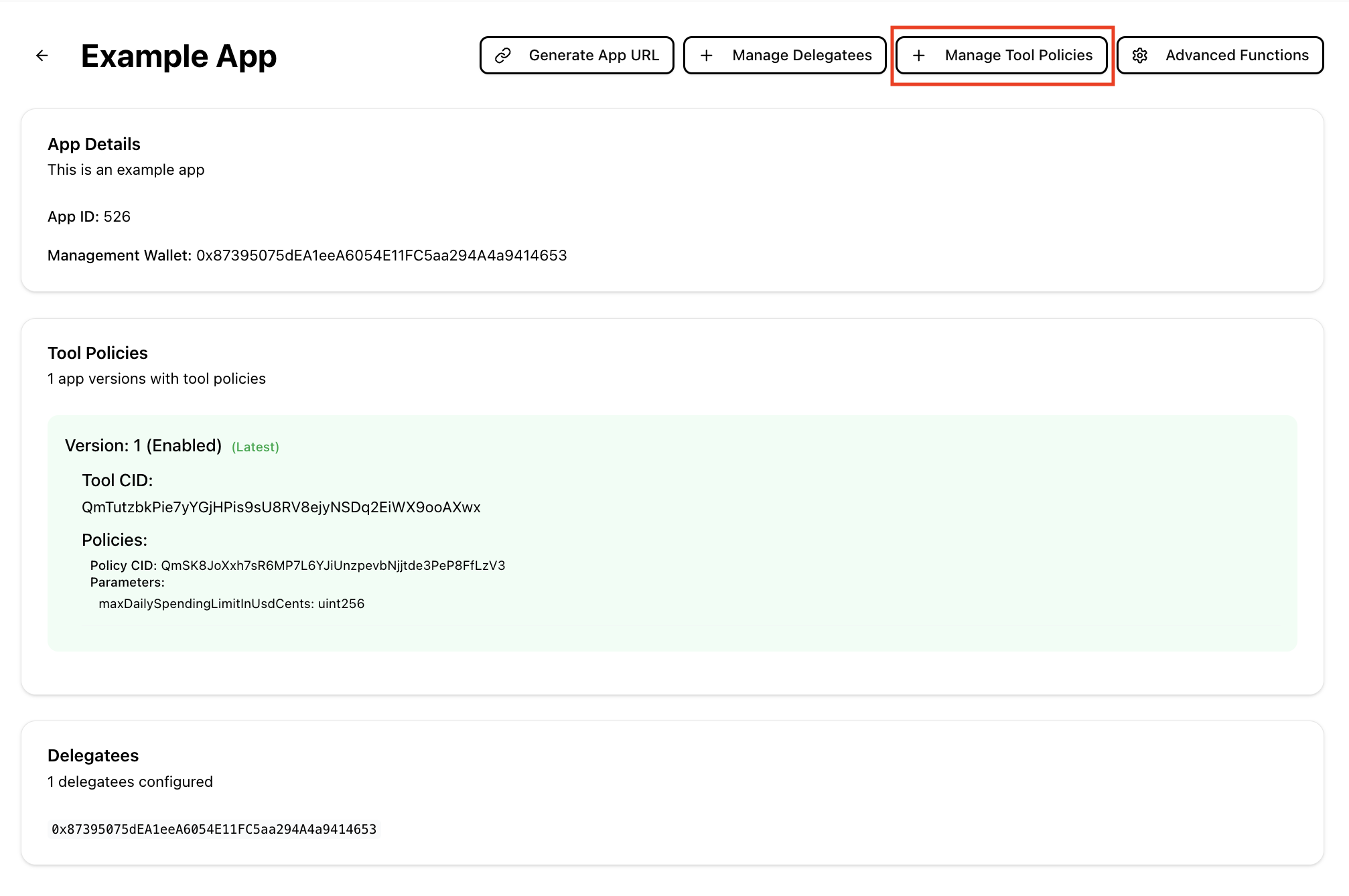Click the Management Wallet address line
Viewport: 1349px width, 896px height.
point(307,256)
